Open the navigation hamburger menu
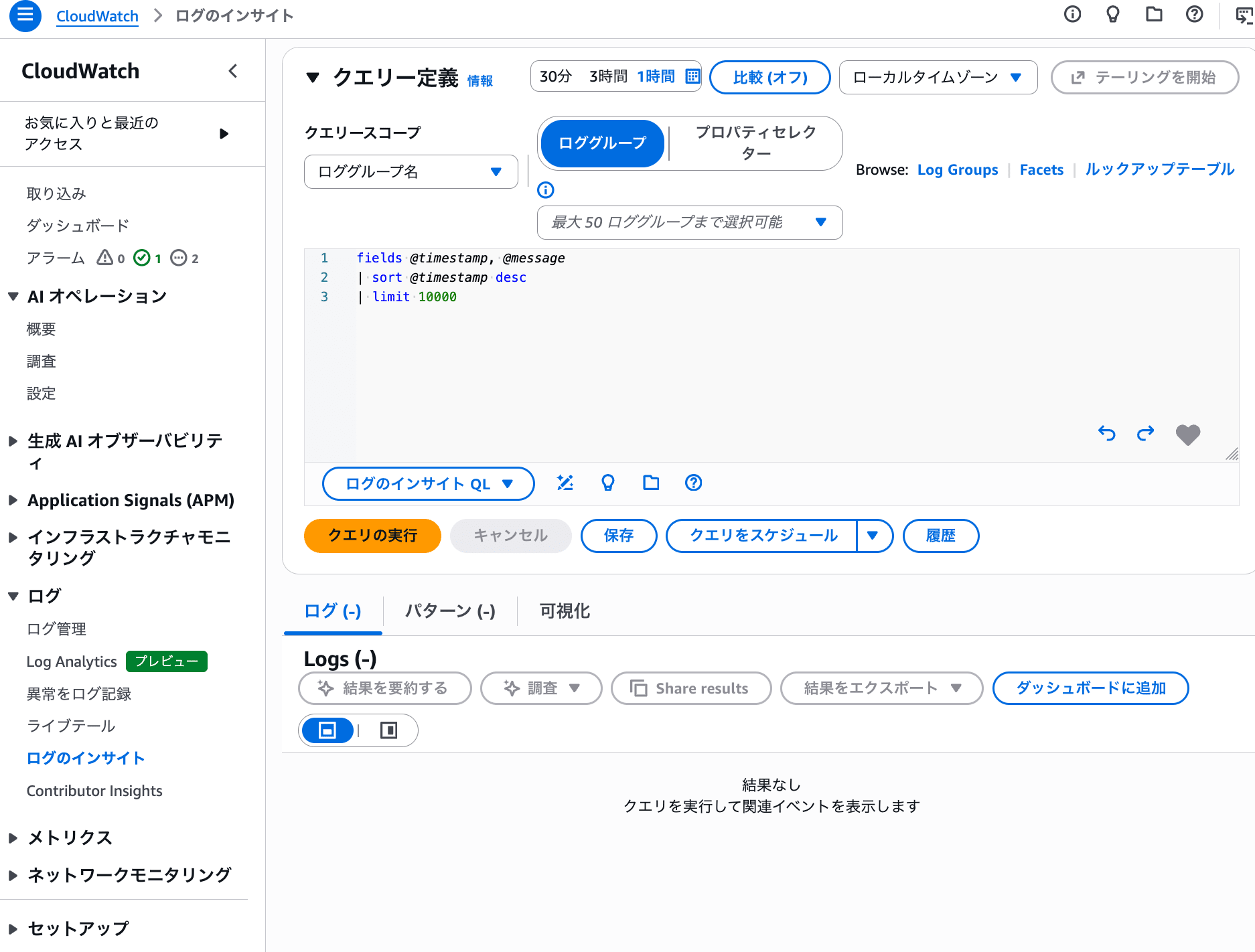Viewport: 1255px width, 952px height. click(25, 16)
